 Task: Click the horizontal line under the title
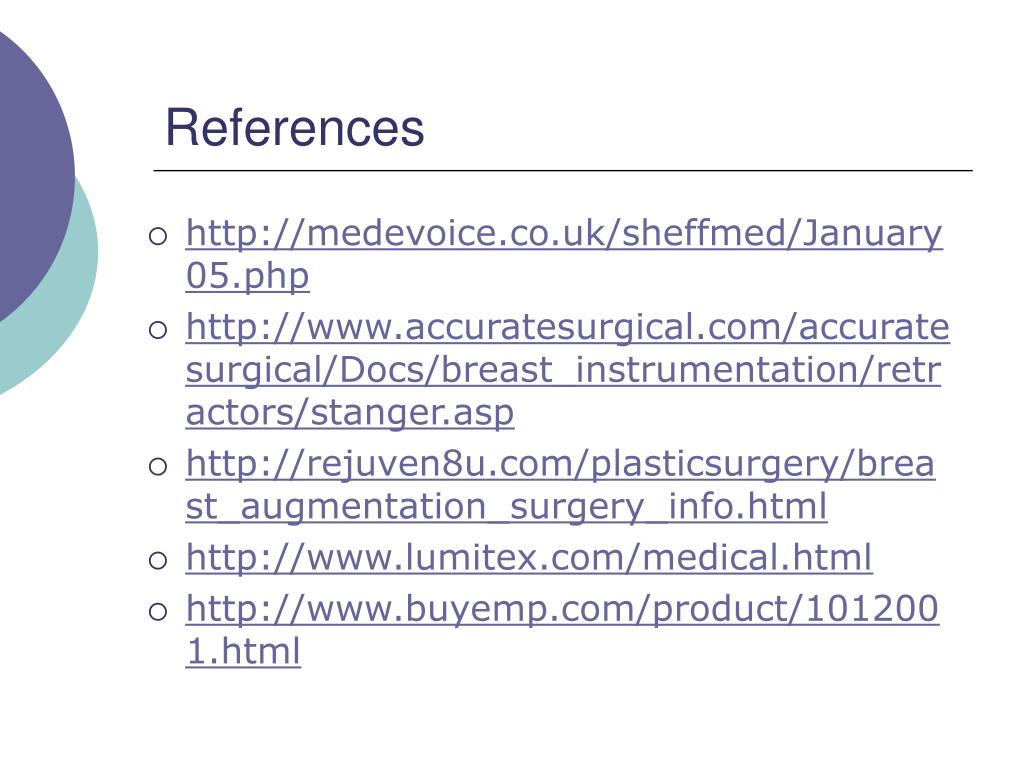click(563, 170)
